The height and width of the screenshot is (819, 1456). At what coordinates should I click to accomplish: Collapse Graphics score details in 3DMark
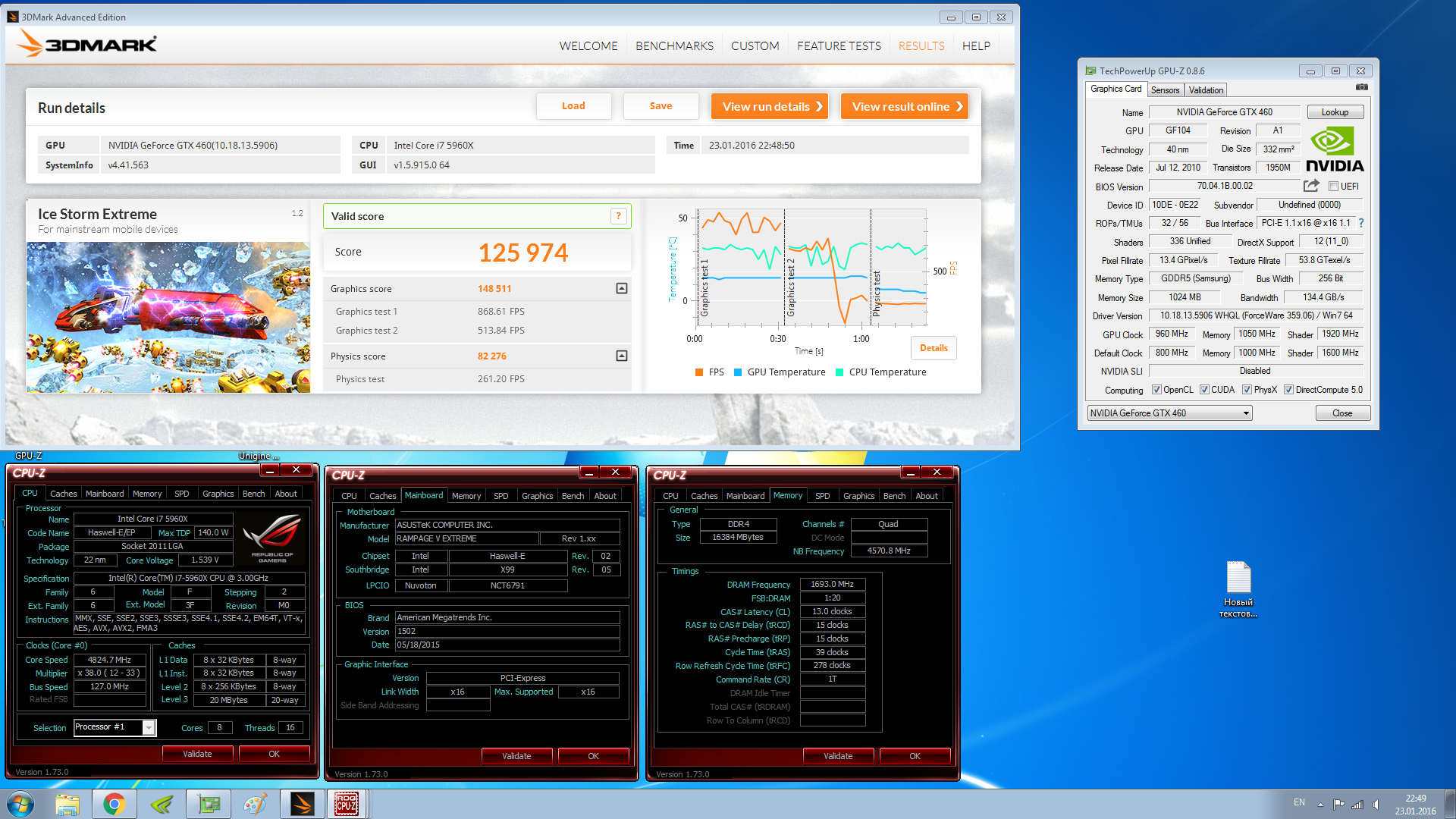622,288
